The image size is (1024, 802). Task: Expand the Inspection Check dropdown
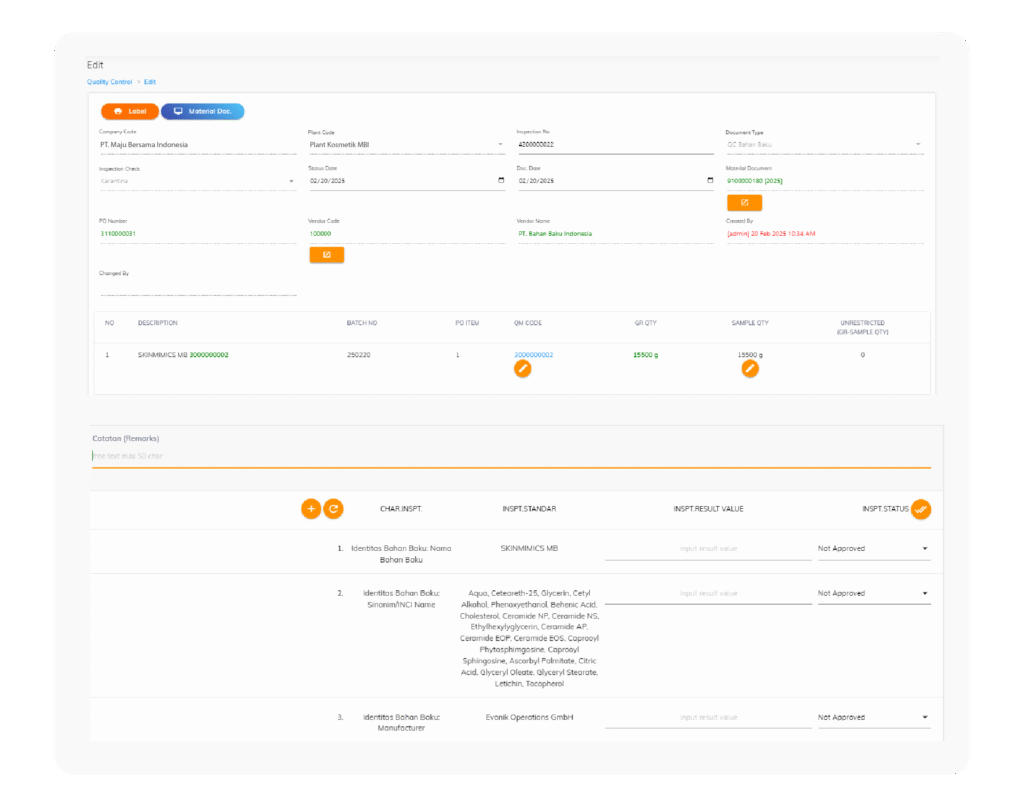tap(292, 181)
